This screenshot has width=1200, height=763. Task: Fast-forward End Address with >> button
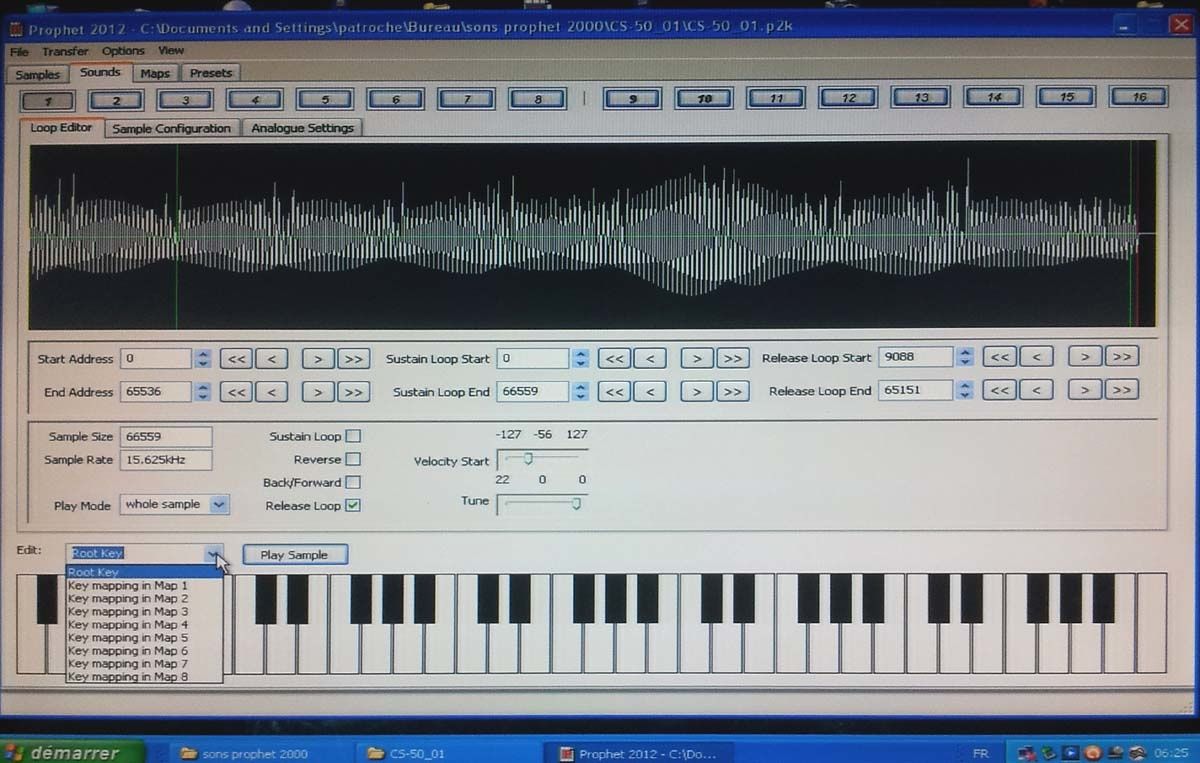[x=353, y=392]
